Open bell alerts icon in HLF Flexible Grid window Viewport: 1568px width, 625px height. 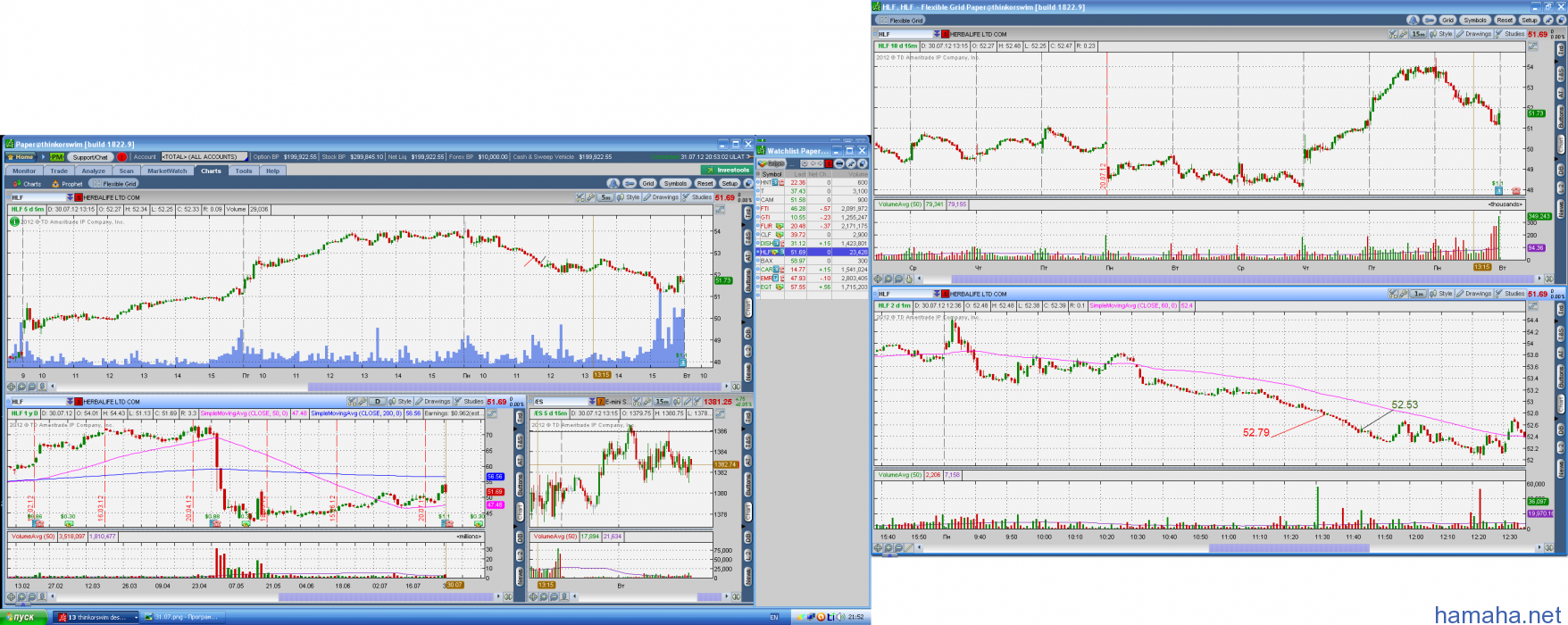pos(1413,20)
